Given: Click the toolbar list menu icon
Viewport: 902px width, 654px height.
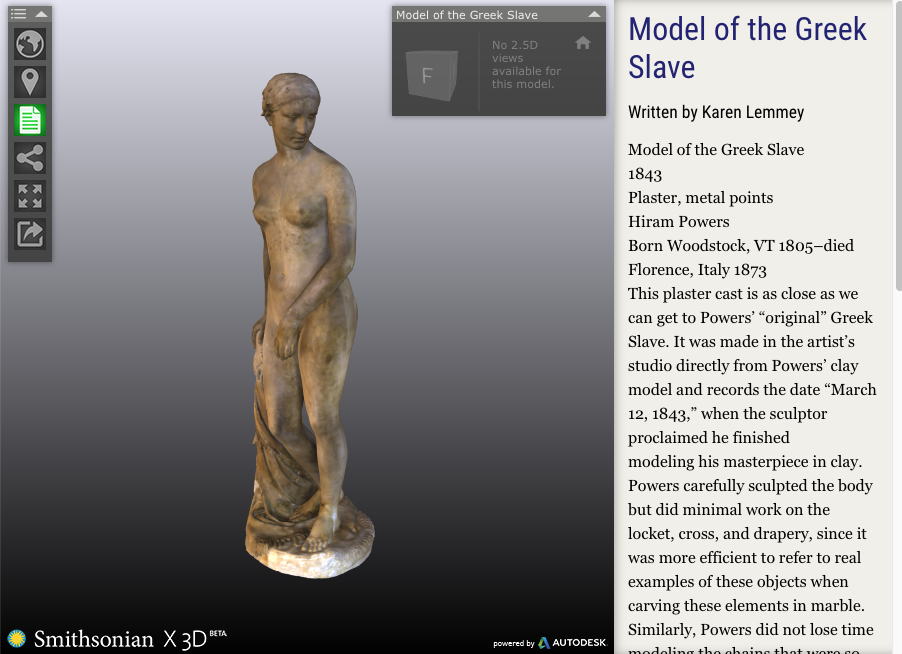Looking at the screenshot, I should [x=18, y=13].
